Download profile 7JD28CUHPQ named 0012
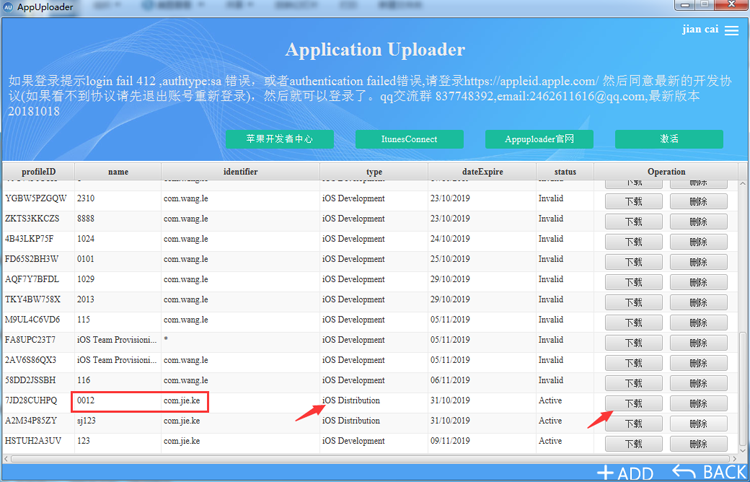750x482 pixels. pos(633,404)
